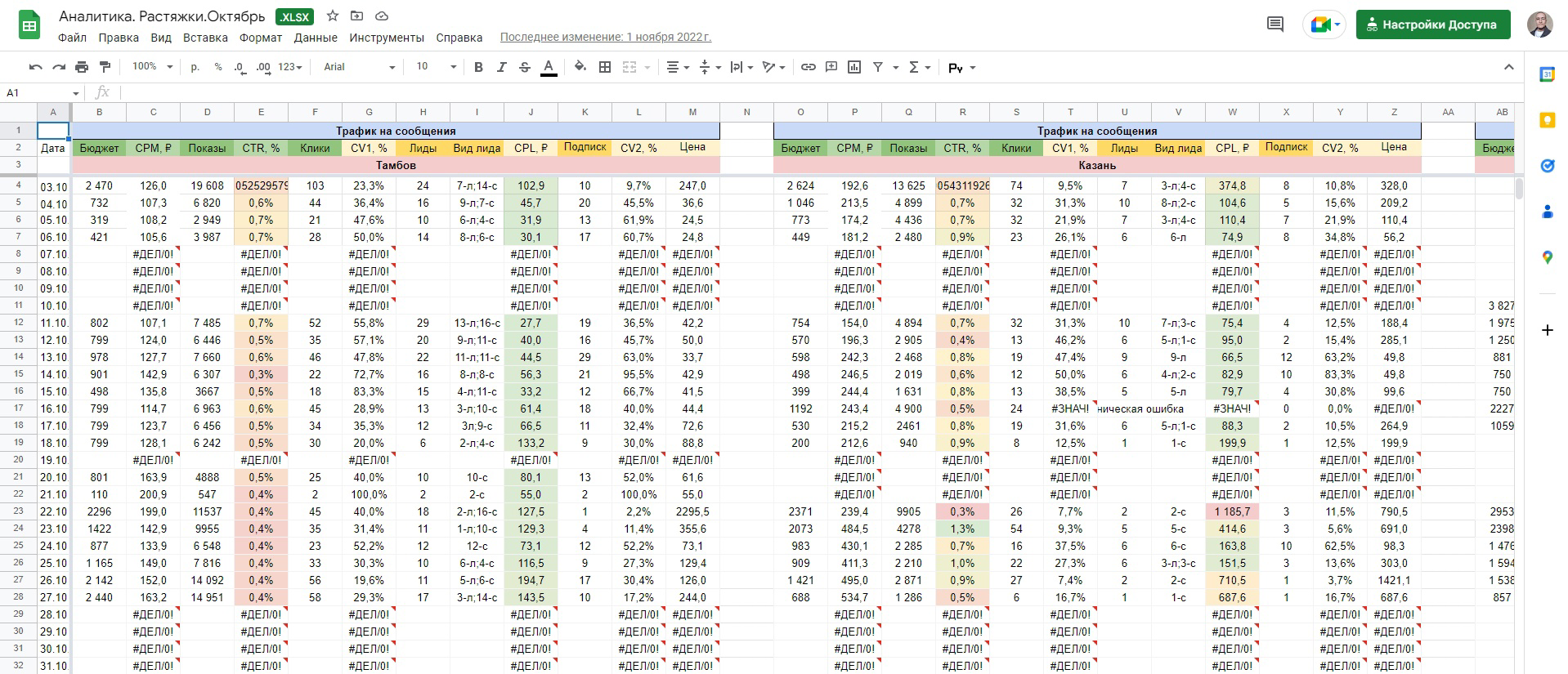Toggle italic text formatting
Image resolution: width=1568 pixels, height=674 pixels.
[502, 67]
